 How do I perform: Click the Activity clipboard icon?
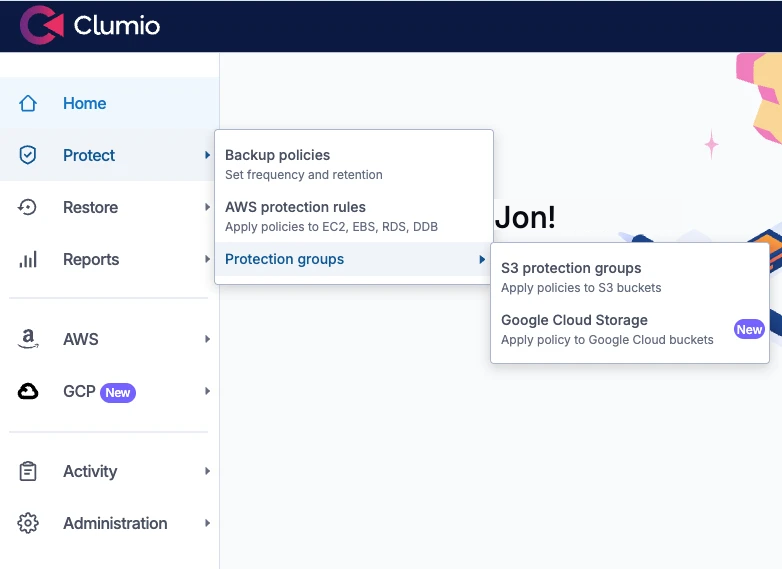pos(28,471)
